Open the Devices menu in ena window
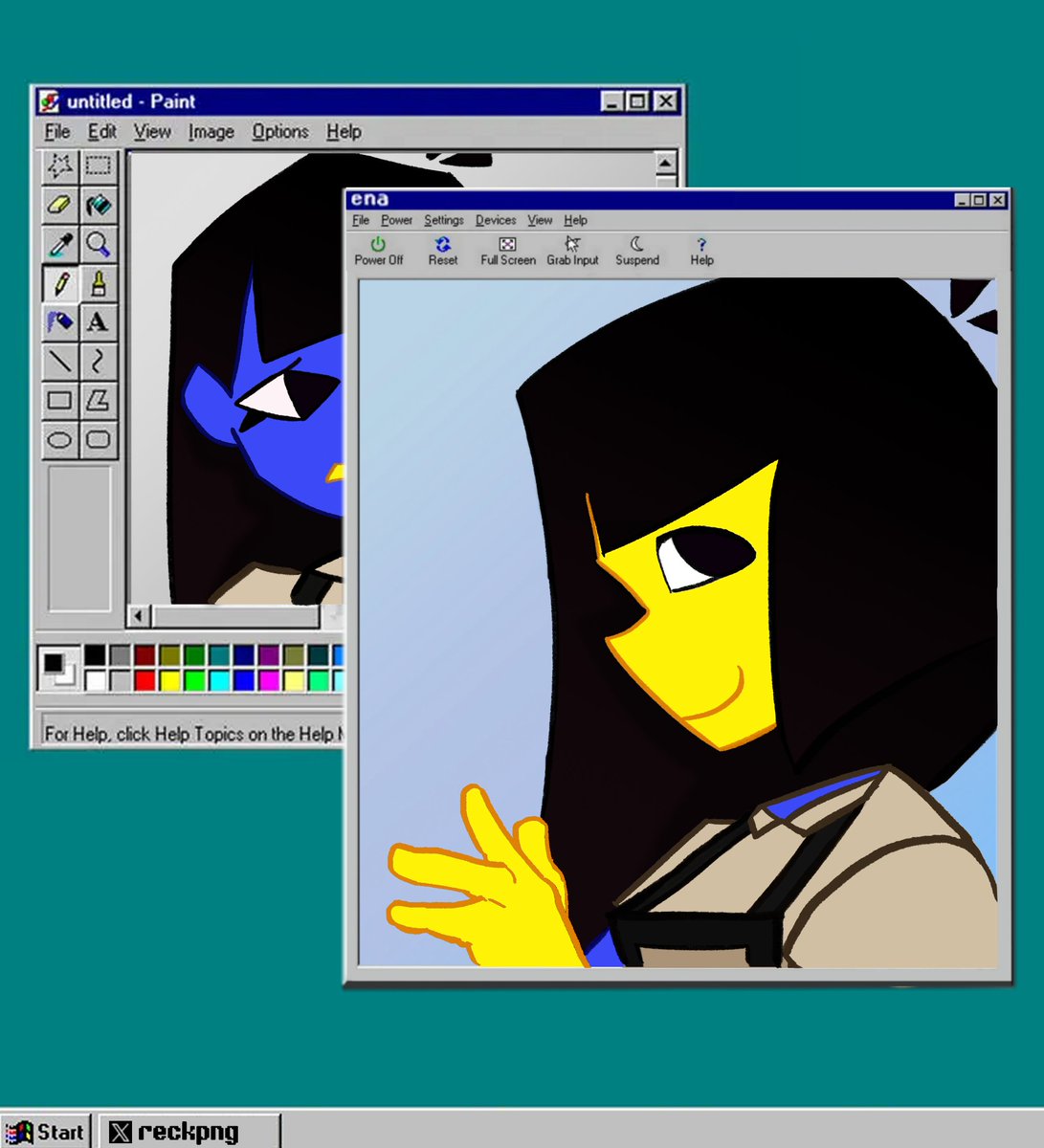The image size is (1044, 1148). pos(496,220)
